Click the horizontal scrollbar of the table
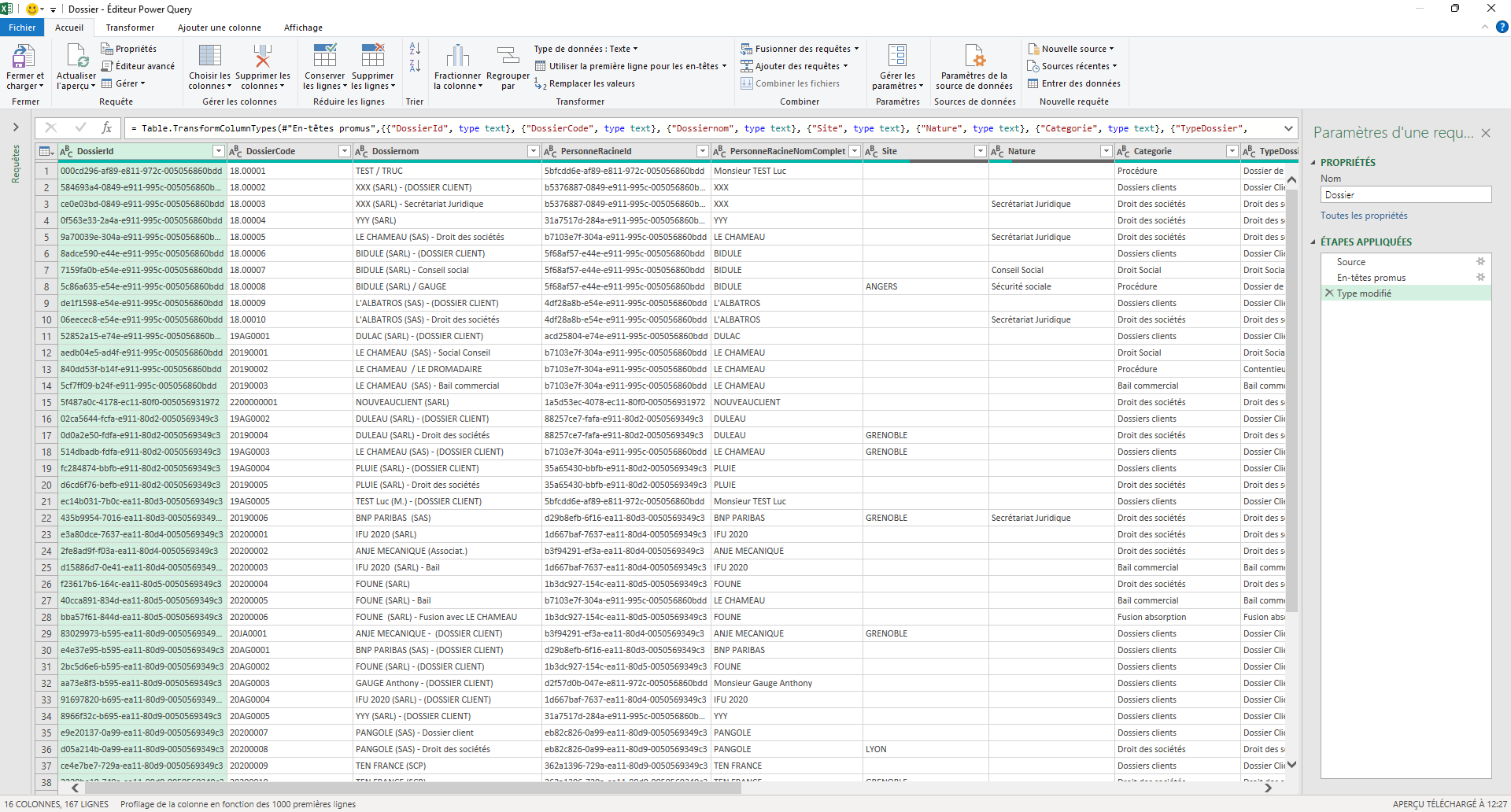 pyautogui.click(x=413, y=788)
